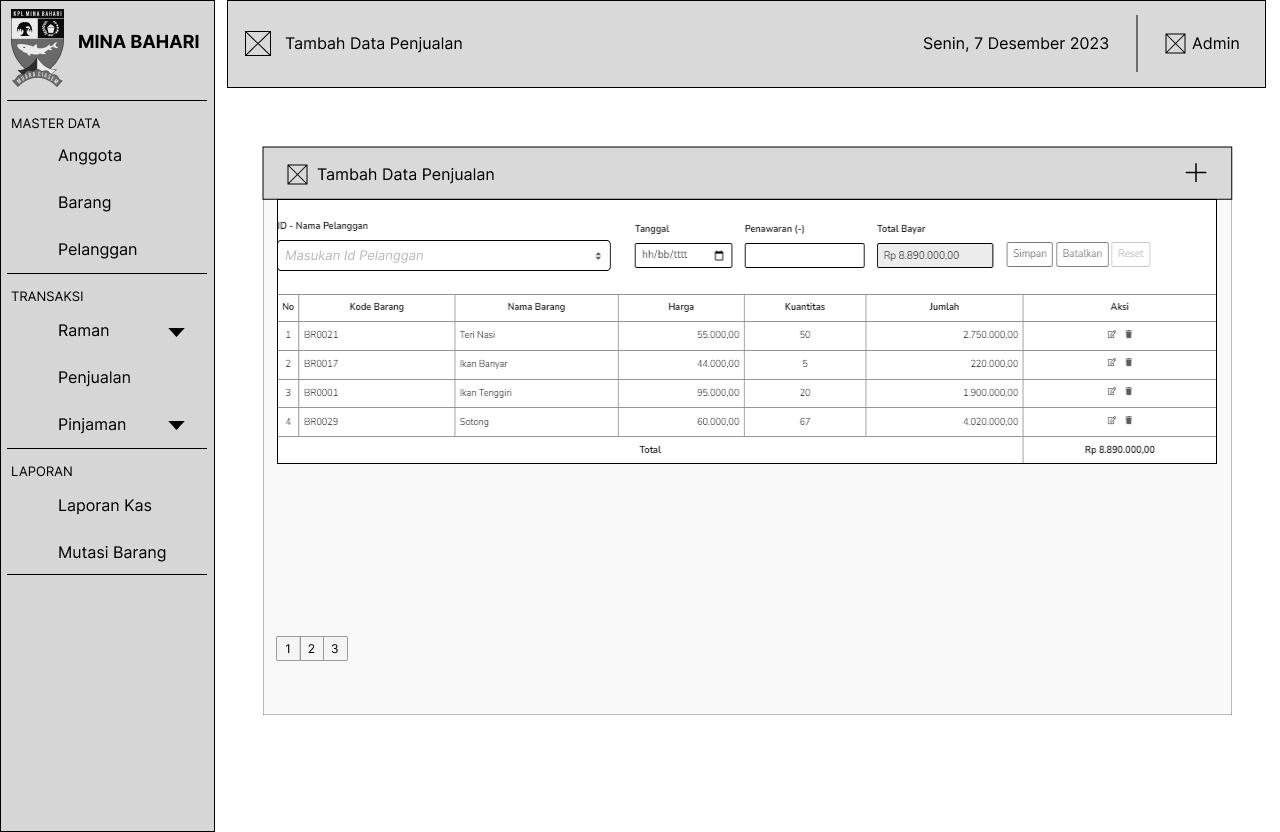Select Mutasi Barang in sidebar
The image size is (1280, 832).
pos(112,553)
